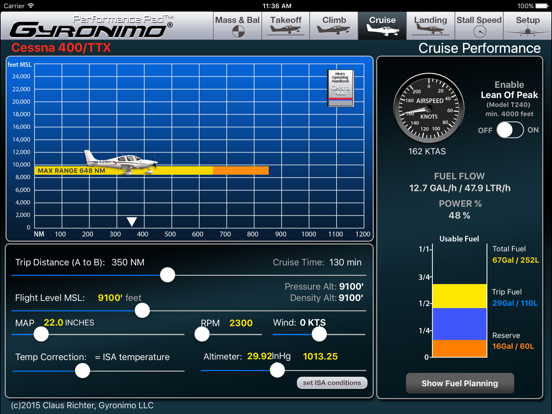Tap the 11:36 AM clock in status bar
Image resolution: width=552 pixels, height=414 pixels.
point(277,6)
